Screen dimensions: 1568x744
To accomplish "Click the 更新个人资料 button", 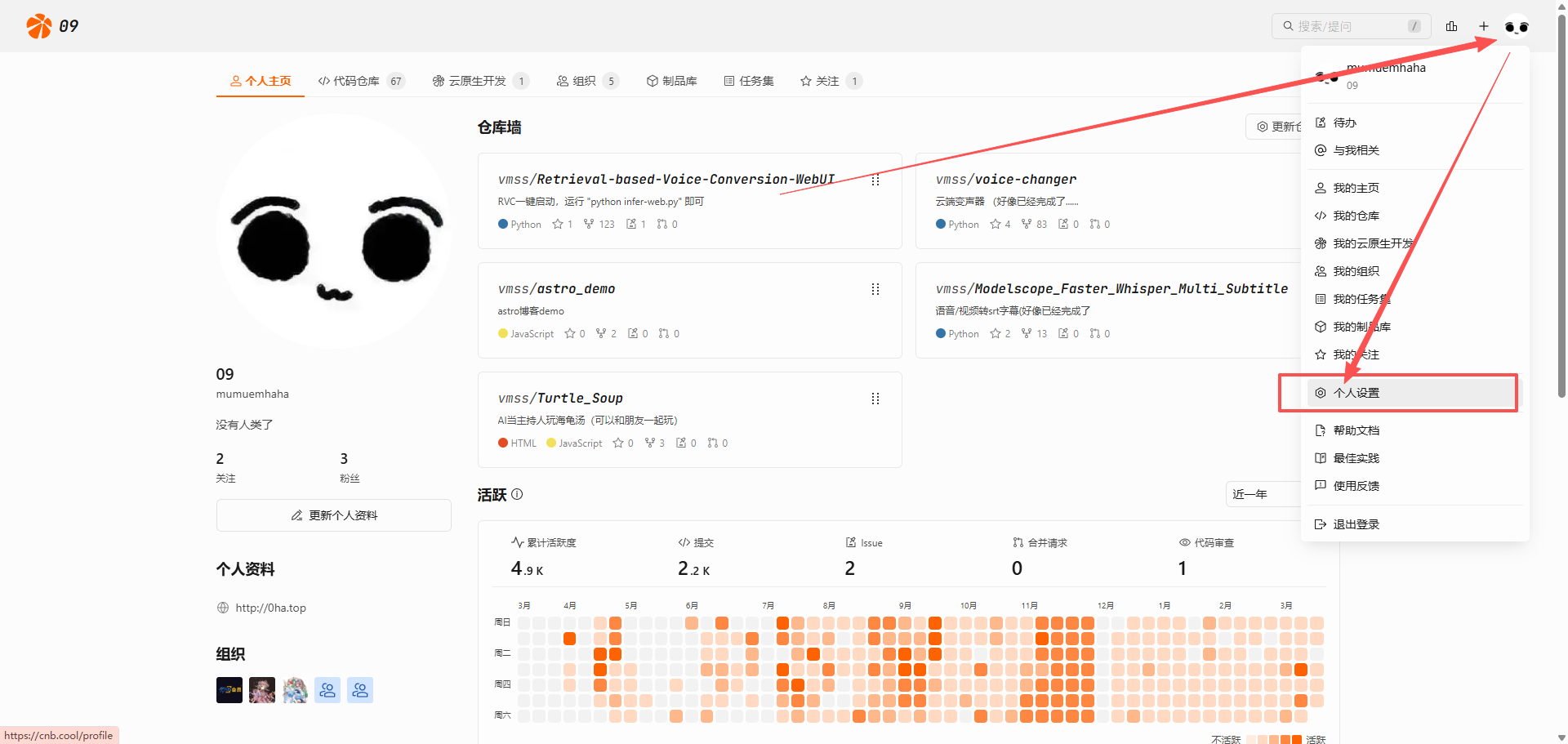I will [333, 515].
